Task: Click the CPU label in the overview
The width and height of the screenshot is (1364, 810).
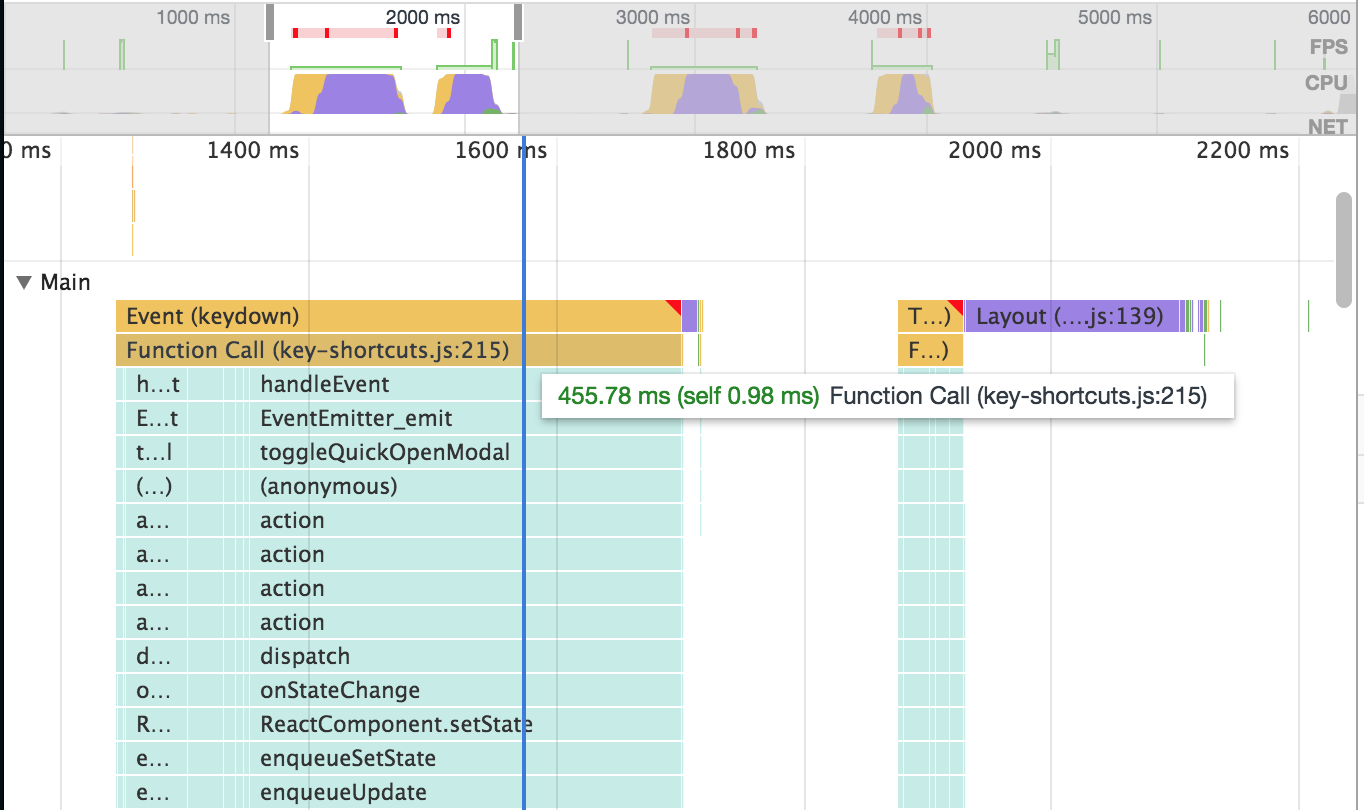Action: click(1327, 83)
